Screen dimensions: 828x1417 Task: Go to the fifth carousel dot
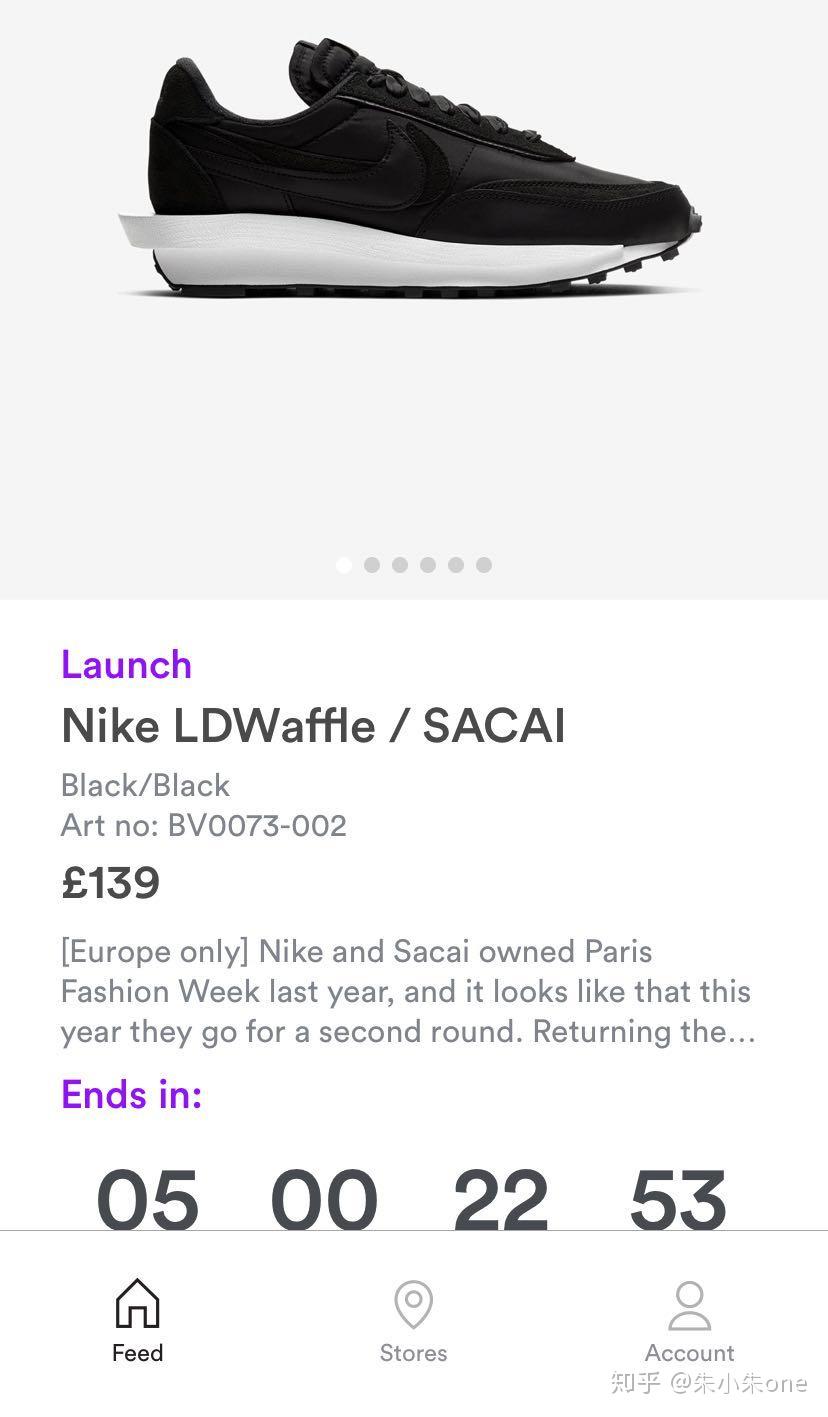(x=456, y=565)
